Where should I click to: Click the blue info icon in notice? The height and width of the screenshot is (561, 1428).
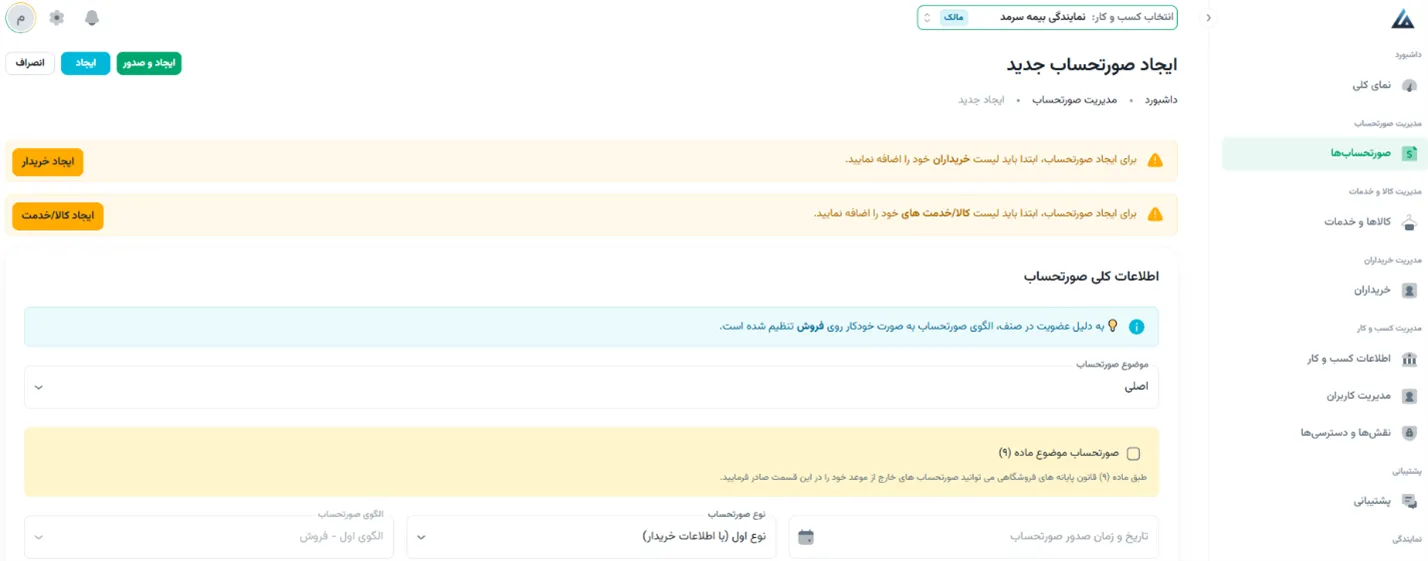[1137, 327]
